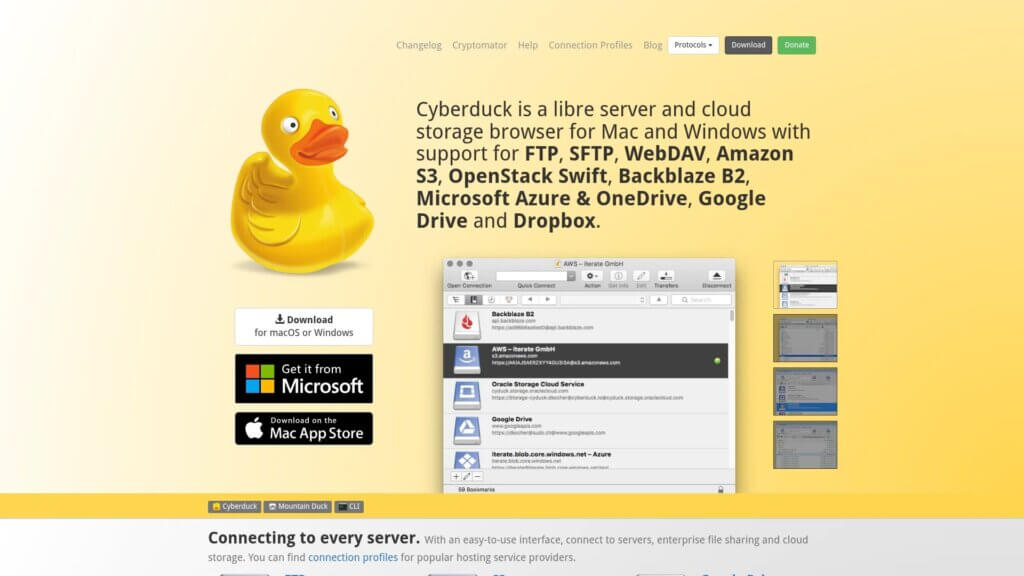Open the Changelog page
1024x576 pixels.
tap(418, 45)
